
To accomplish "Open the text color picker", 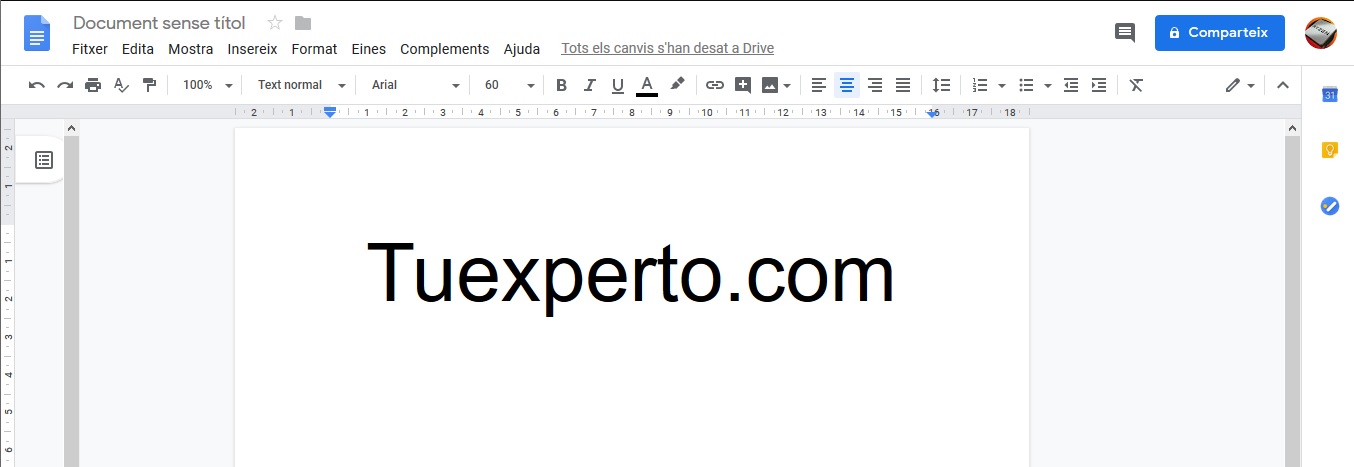I will (x=646, y=85).
